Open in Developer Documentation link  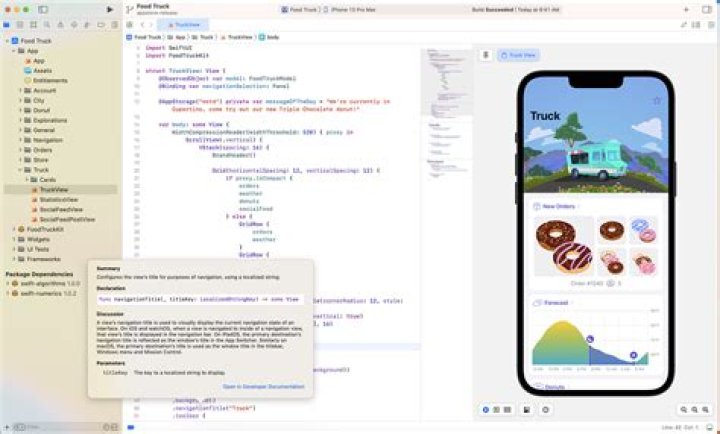pos(265,385)
